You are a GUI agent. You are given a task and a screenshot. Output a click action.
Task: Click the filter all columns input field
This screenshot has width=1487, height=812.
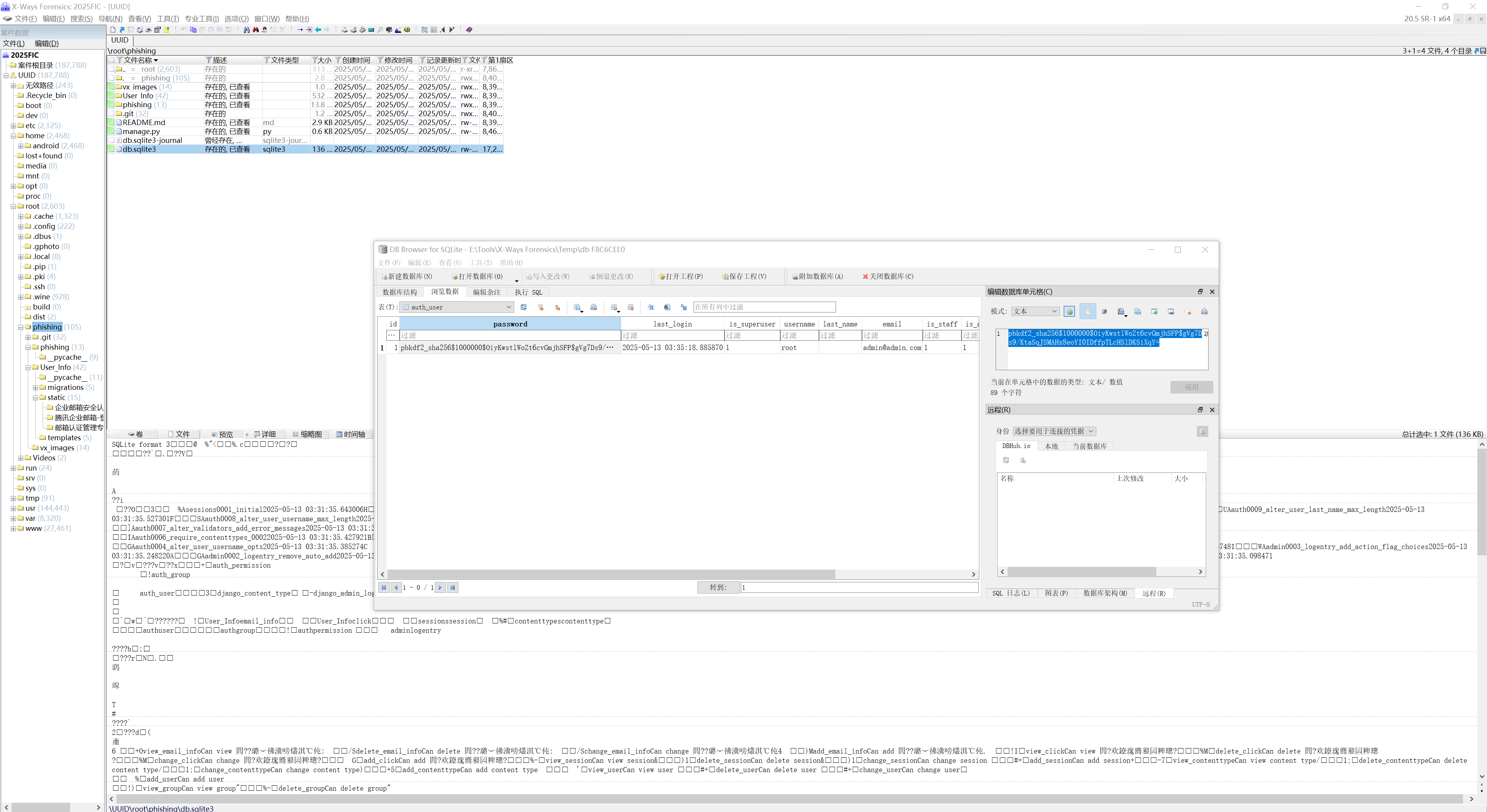pos(764,307)
